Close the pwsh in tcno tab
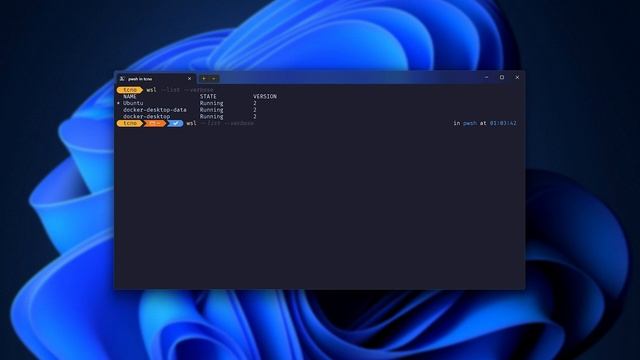The image size is (640, 360). 189,79
